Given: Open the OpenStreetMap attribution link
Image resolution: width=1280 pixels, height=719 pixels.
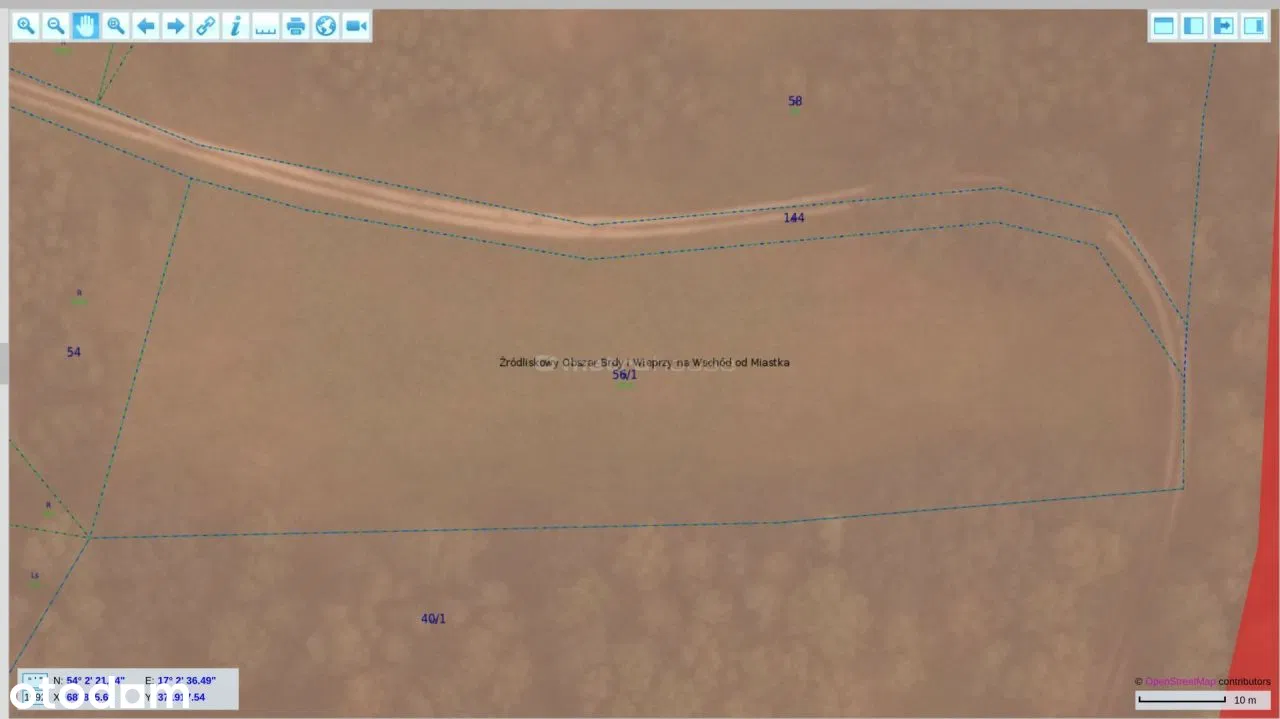Looking at the screenshot, I should point(1180,682).
